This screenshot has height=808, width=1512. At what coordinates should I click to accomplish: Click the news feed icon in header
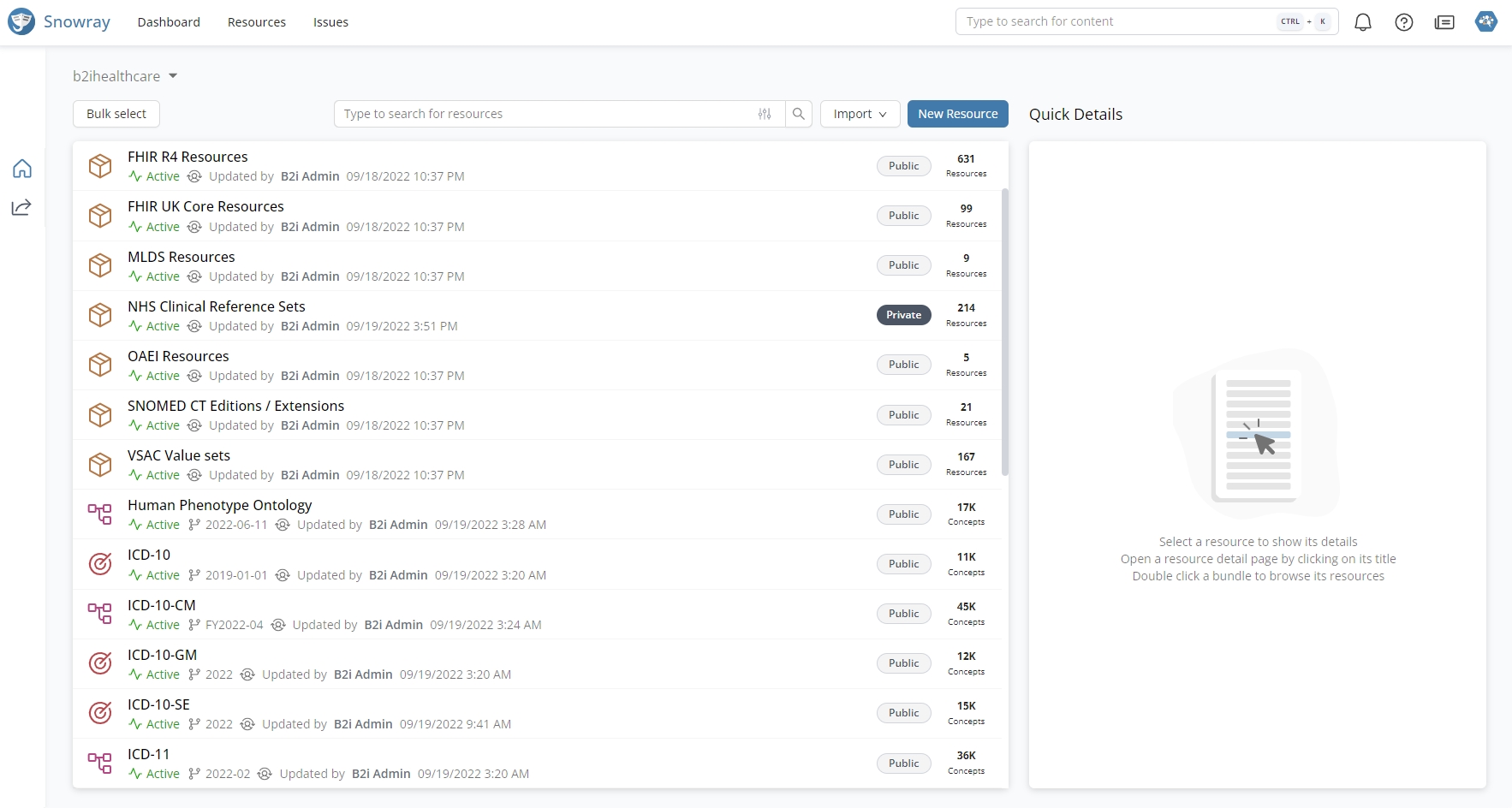tap(1444, 22)
